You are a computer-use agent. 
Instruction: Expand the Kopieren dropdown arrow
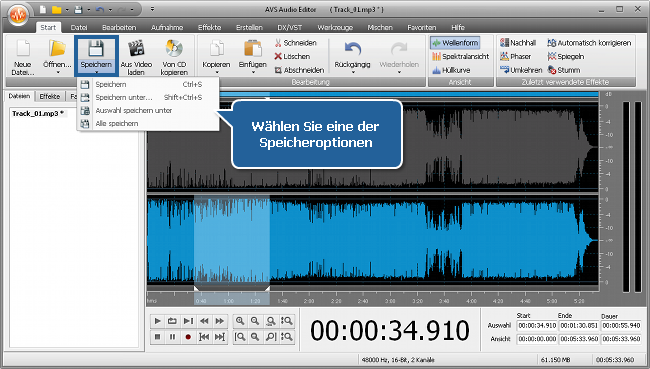216,73
